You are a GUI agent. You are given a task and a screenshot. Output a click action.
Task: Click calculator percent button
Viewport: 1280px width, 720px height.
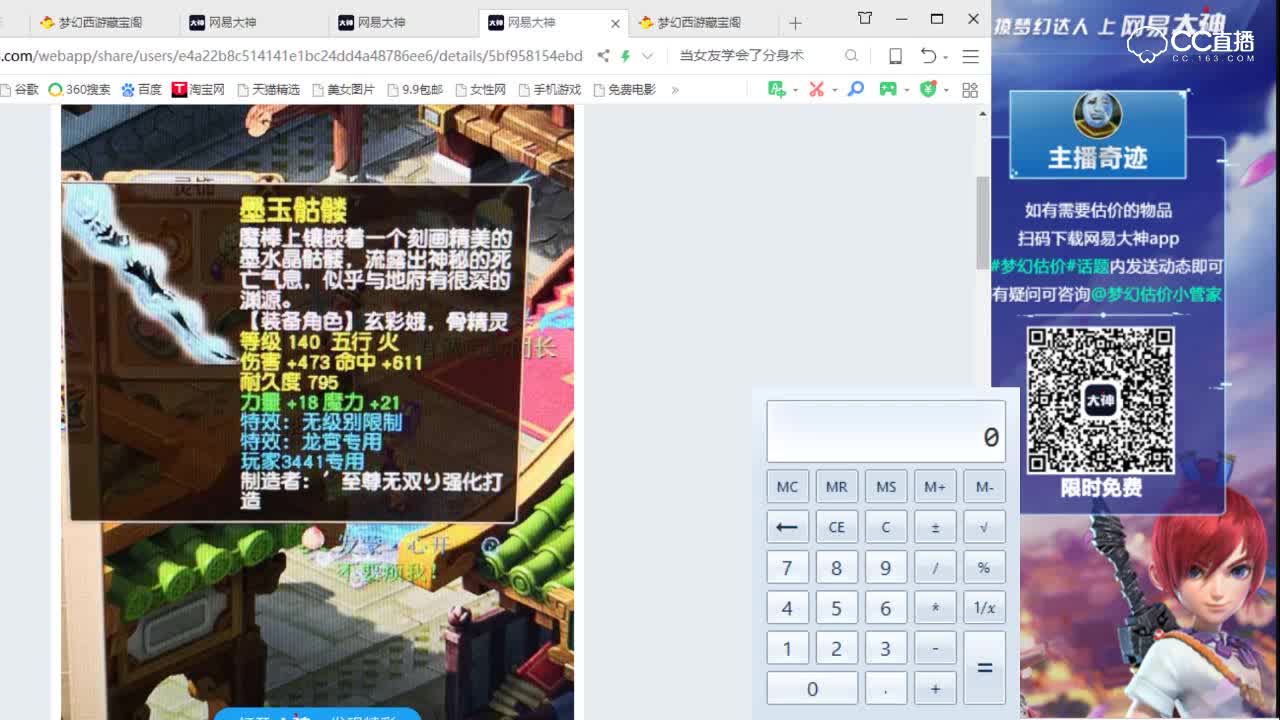tap(984, 567)
